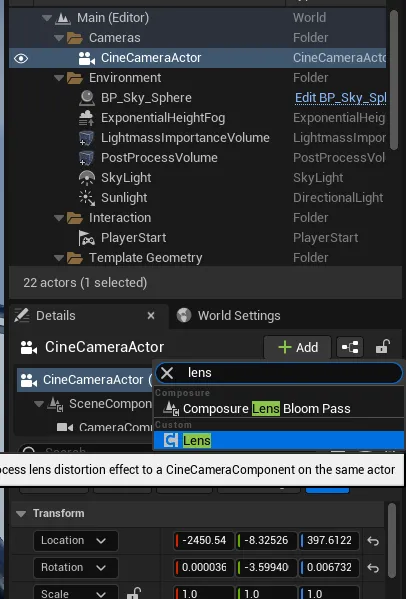Toggle the Details panel lock icon
406x599 pixels.
382,347
